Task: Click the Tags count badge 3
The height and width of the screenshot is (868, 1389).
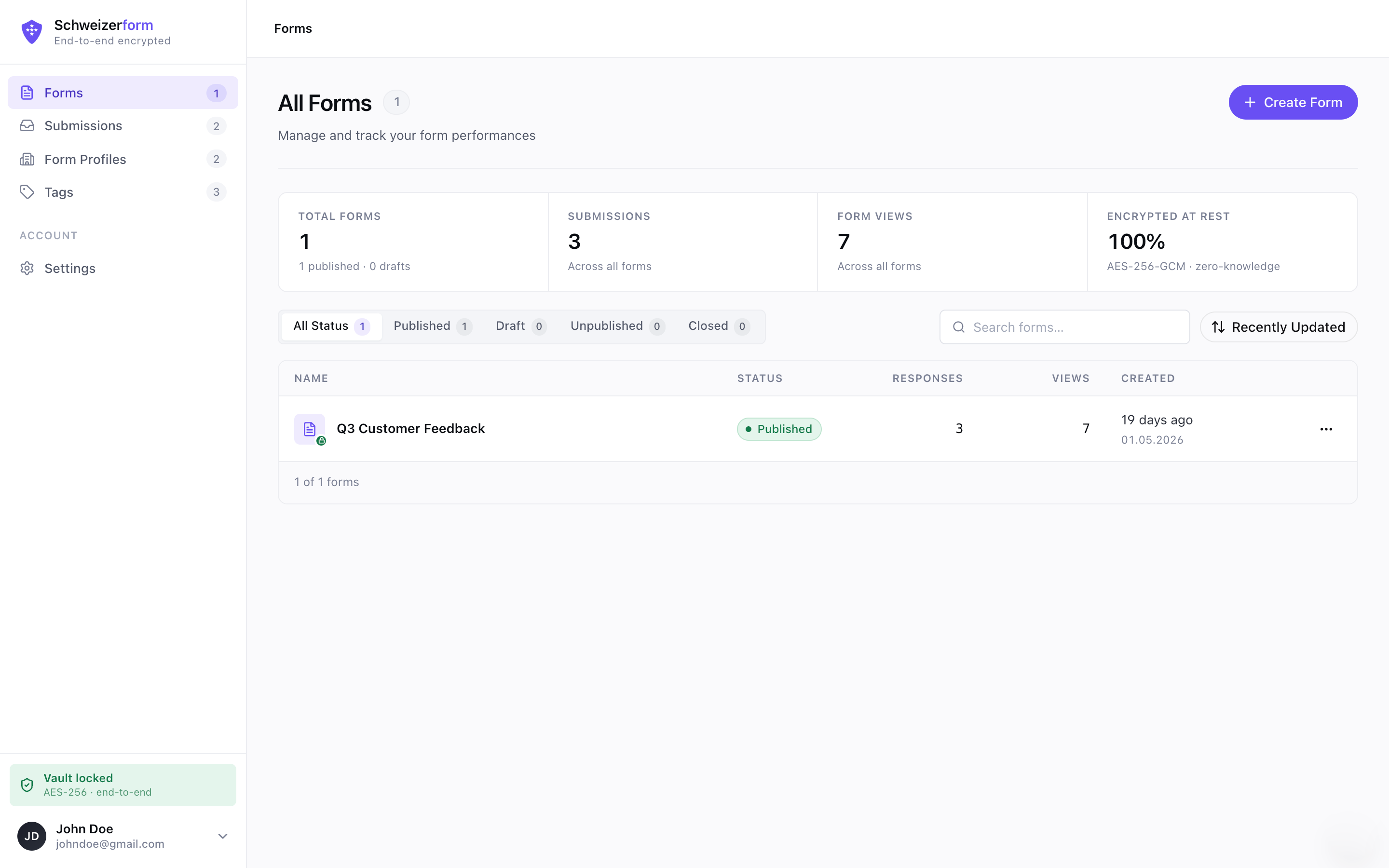Action: click(x=217, y=192)
